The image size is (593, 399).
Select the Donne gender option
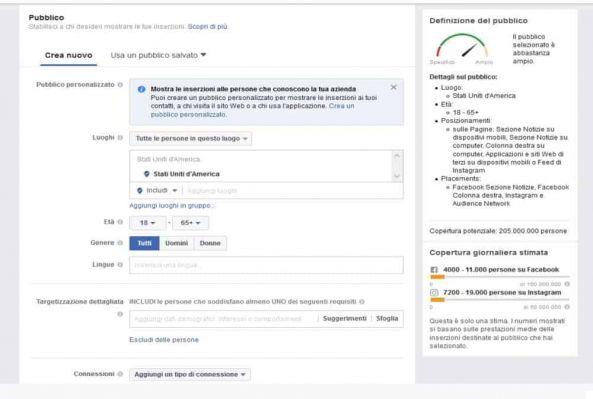[x=210, y=243]
